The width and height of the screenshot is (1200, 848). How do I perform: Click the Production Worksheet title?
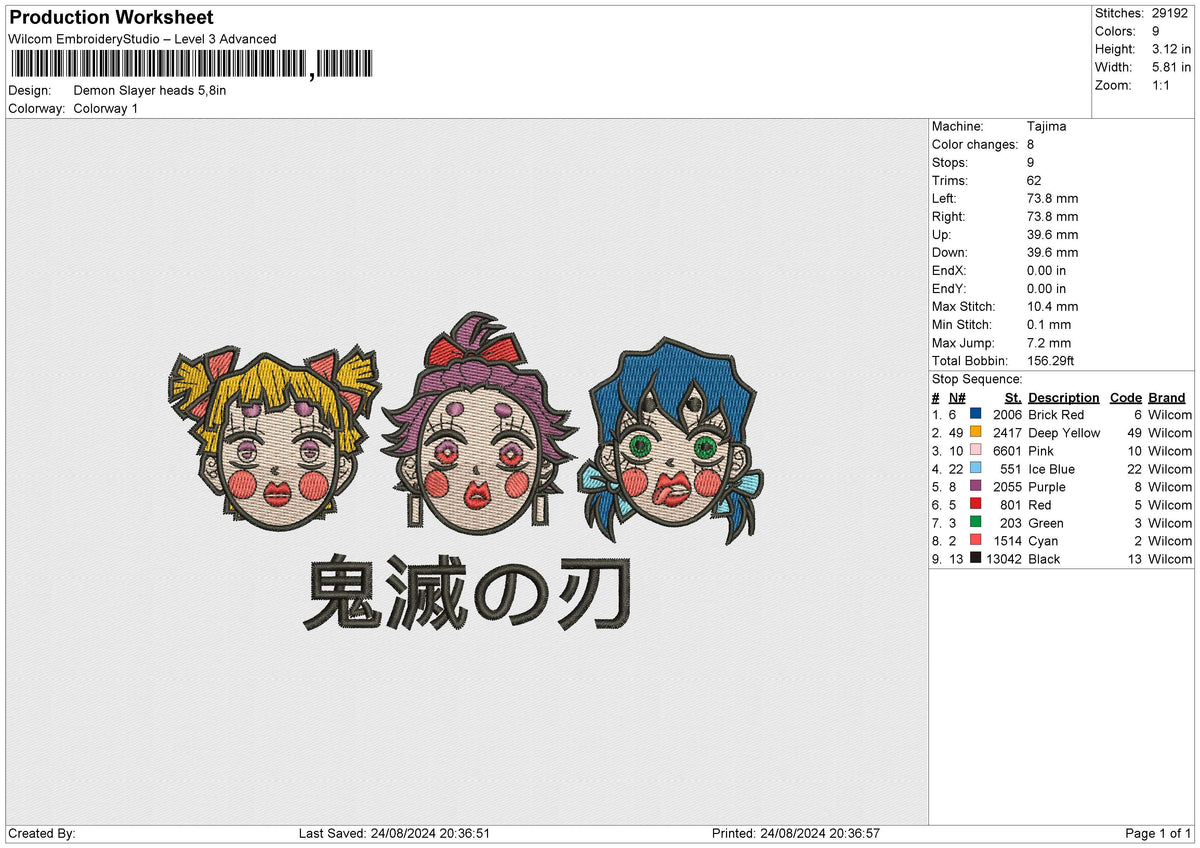[111, 18]
